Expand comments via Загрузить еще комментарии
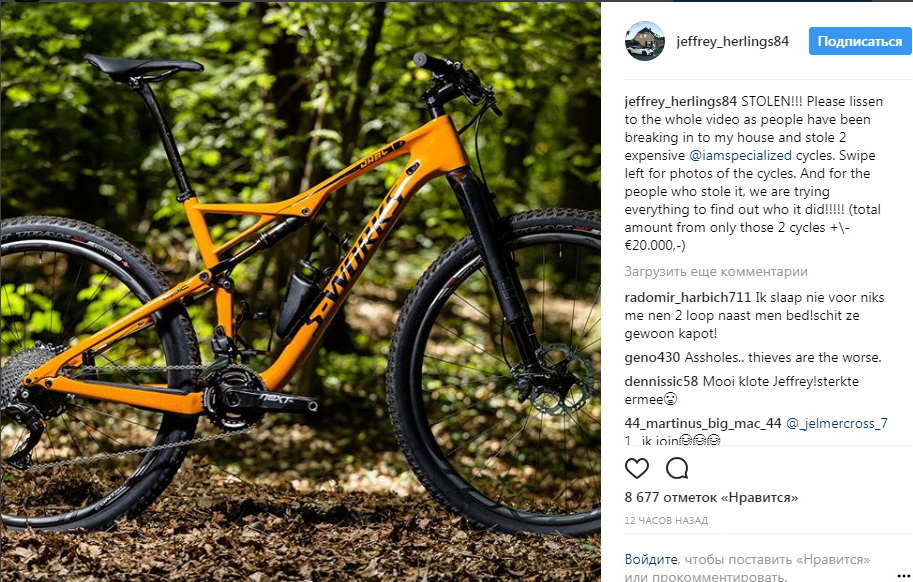This screenshot has width=913, height=582. pyautogui.click(x=716, y=271)
